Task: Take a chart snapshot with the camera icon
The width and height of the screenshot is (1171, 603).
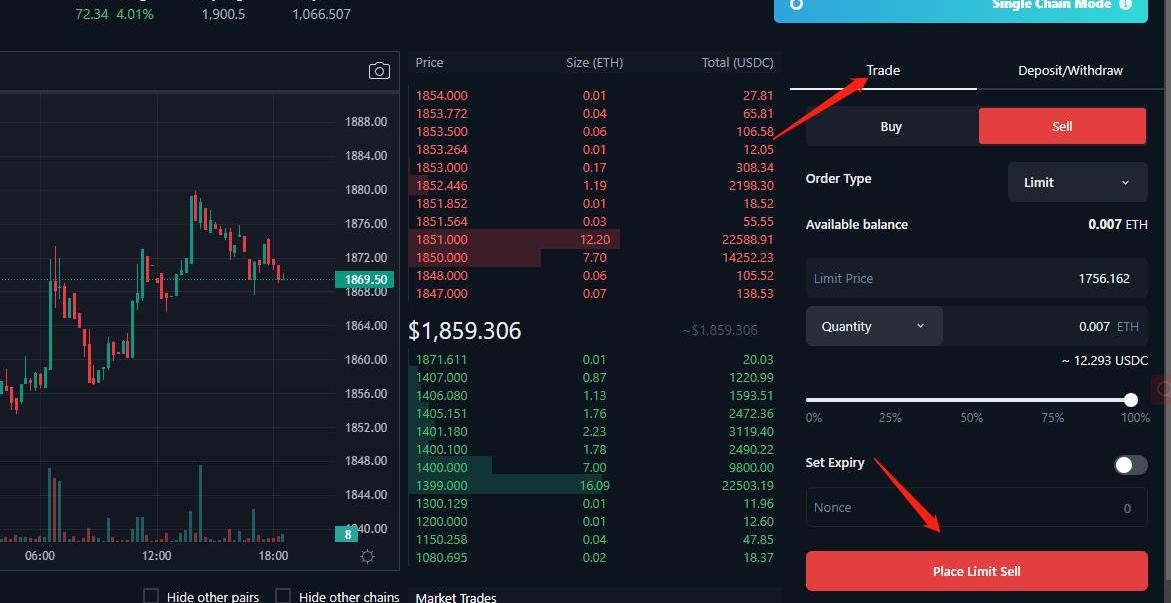Action: [379, 70]
